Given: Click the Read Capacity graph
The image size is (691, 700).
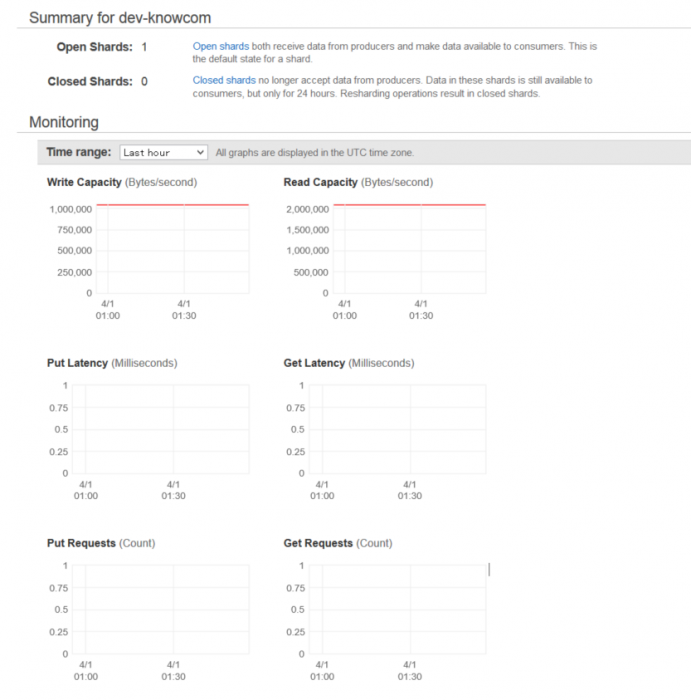Looking at the screenshot, I should pyautogui.click(x=409, y=249).
